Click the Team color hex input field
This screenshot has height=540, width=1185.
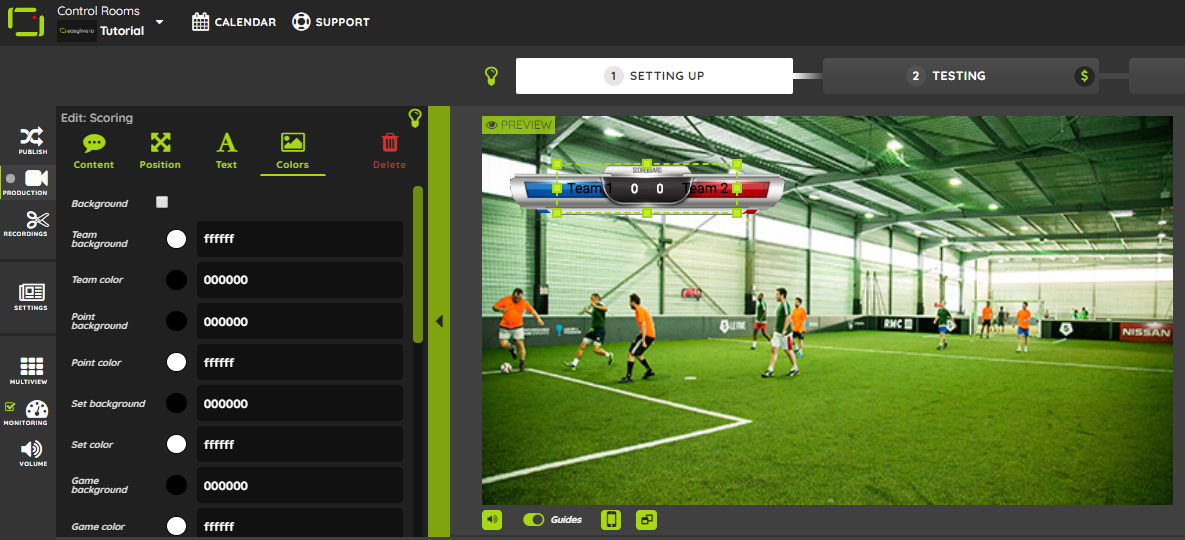[299, 280]
